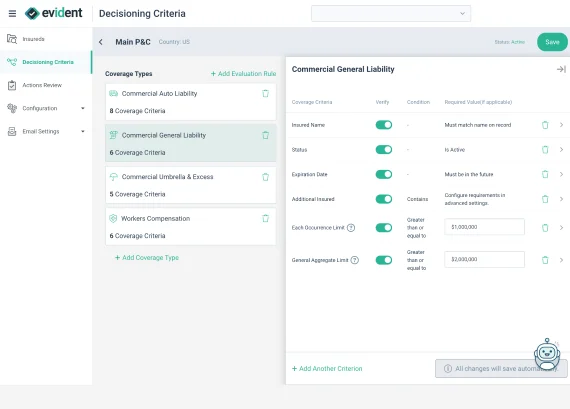Delete the Status criterion

(x=545, y=150)
